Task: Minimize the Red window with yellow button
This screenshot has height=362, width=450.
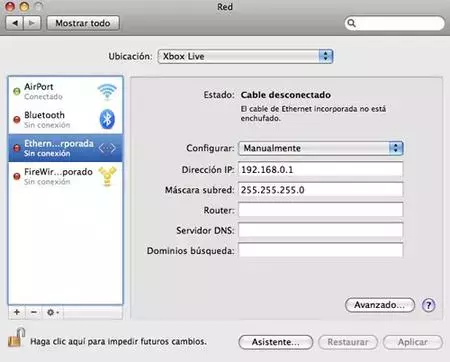Action: pos(24,6)
